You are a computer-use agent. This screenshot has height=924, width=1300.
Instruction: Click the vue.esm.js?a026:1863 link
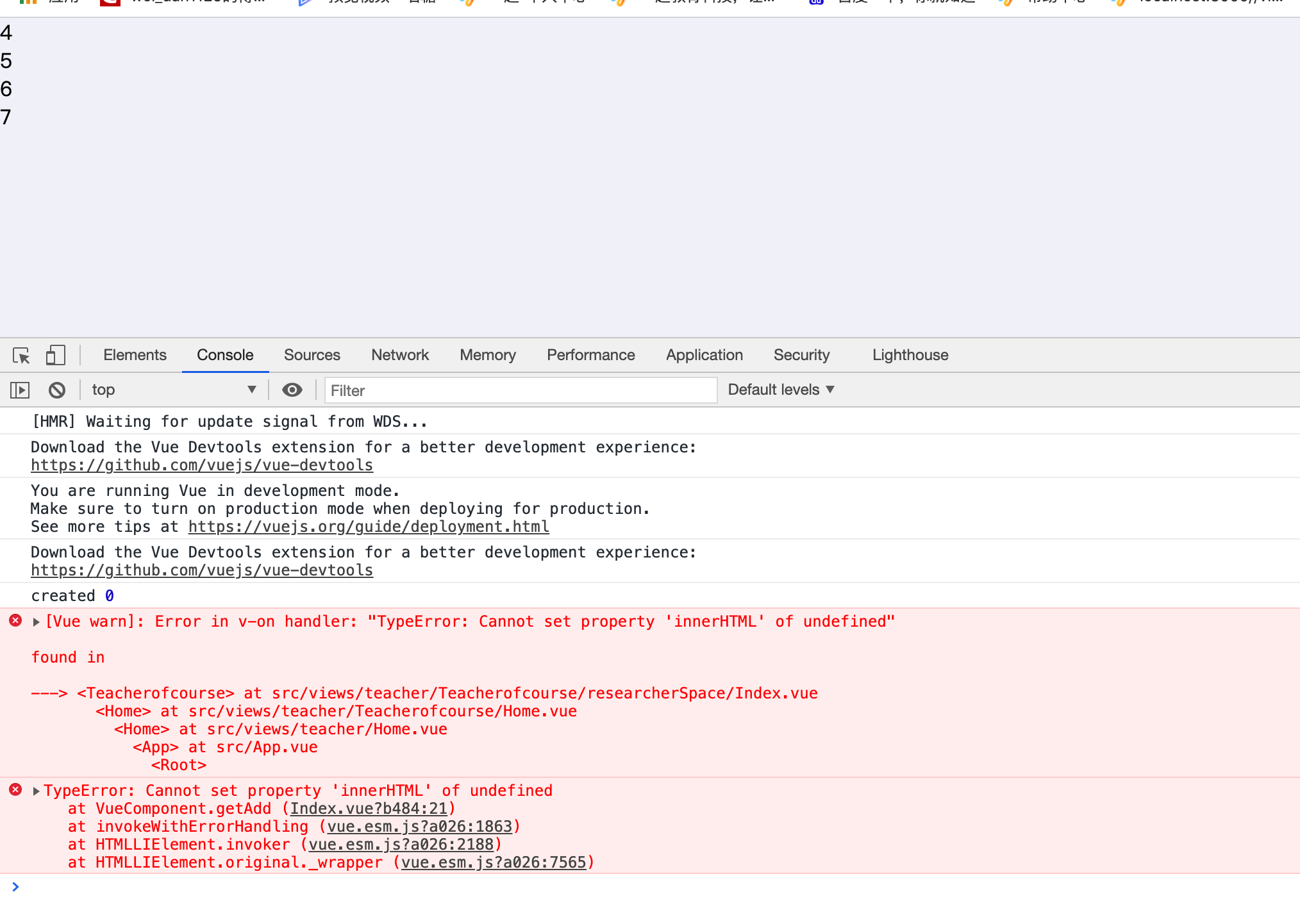(x=420, y=827)
